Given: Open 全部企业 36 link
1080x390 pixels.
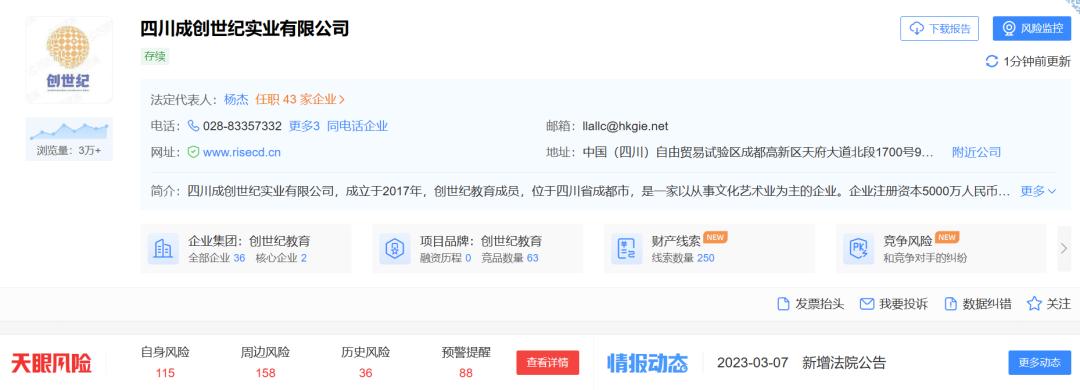Looking at the screenshot, I should [217, 258].
